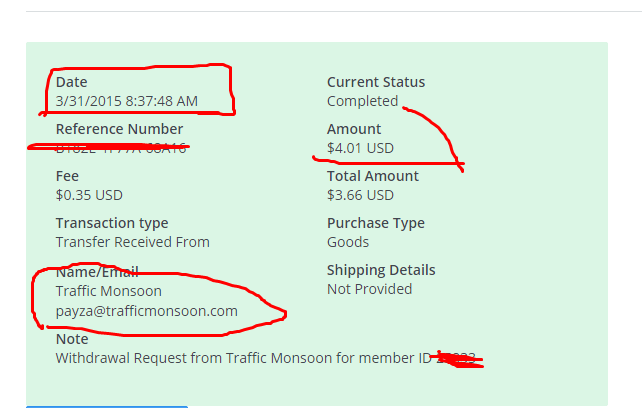Click the date value 3/31/2015 8:37:48 AM
The image size is (642, 408).
(x=126, y=101)
